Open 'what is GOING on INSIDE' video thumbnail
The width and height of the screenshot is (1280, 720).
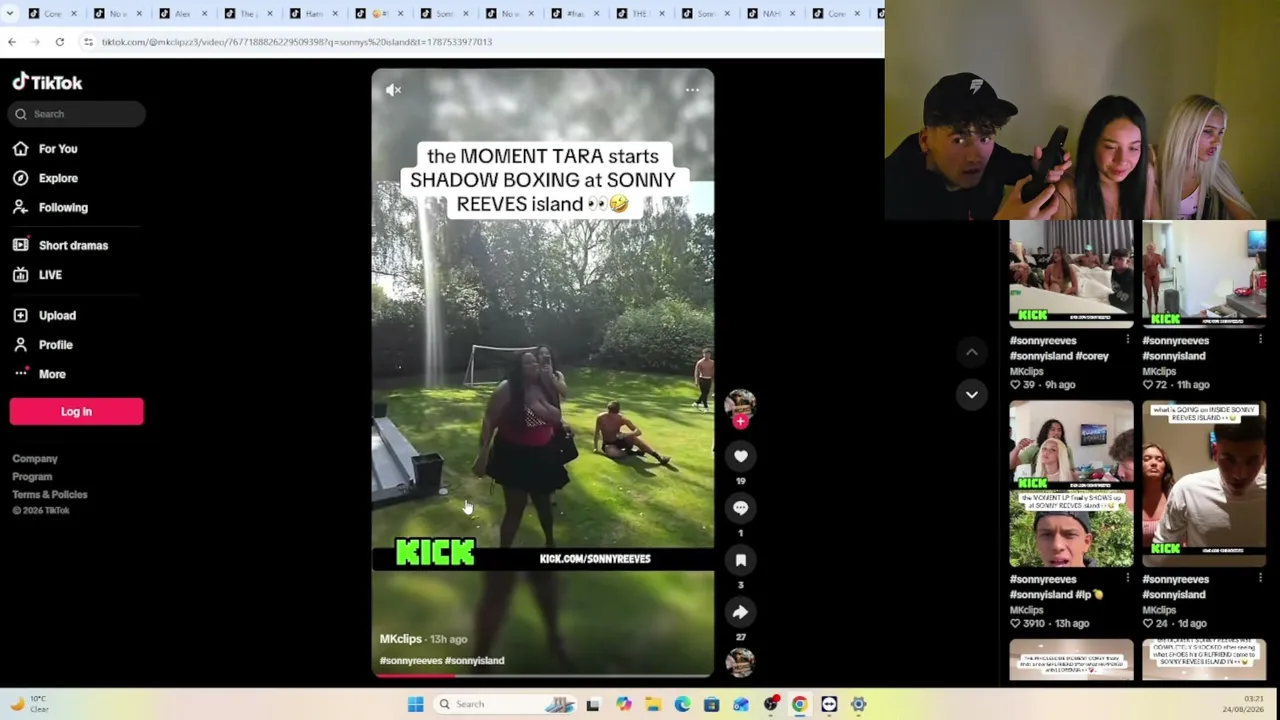1204,484
